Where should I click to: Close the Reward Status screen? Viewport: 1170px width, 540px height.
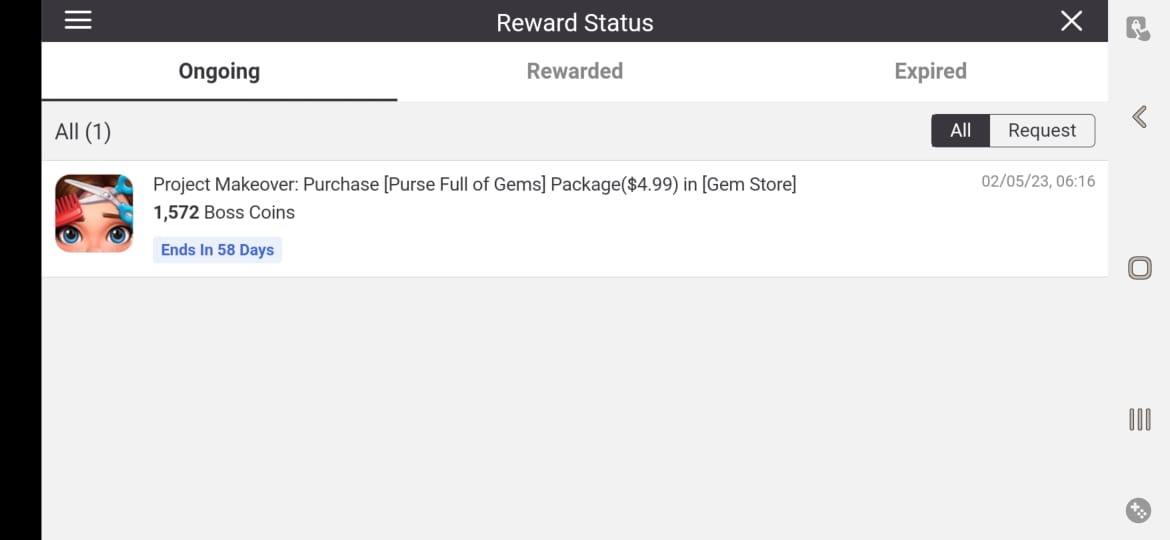click(x=1072, y=21)
